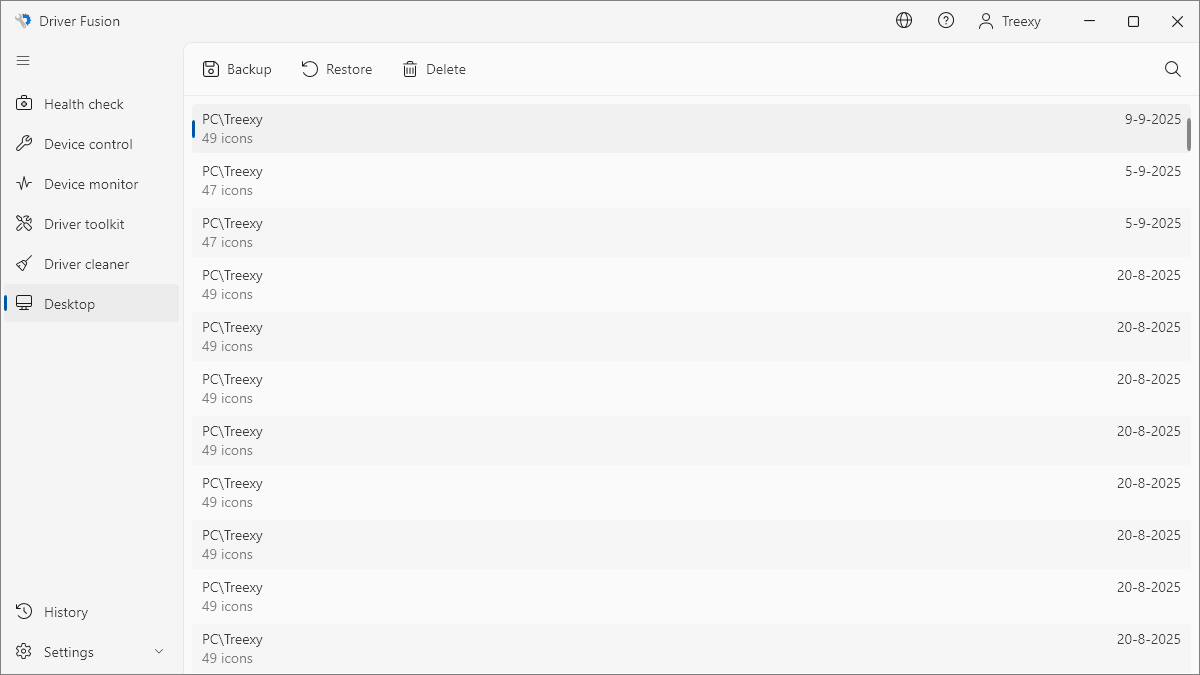Viewport: 1200px width, 675px height.
Task: Click the help question mark icon
Action: 946,20
